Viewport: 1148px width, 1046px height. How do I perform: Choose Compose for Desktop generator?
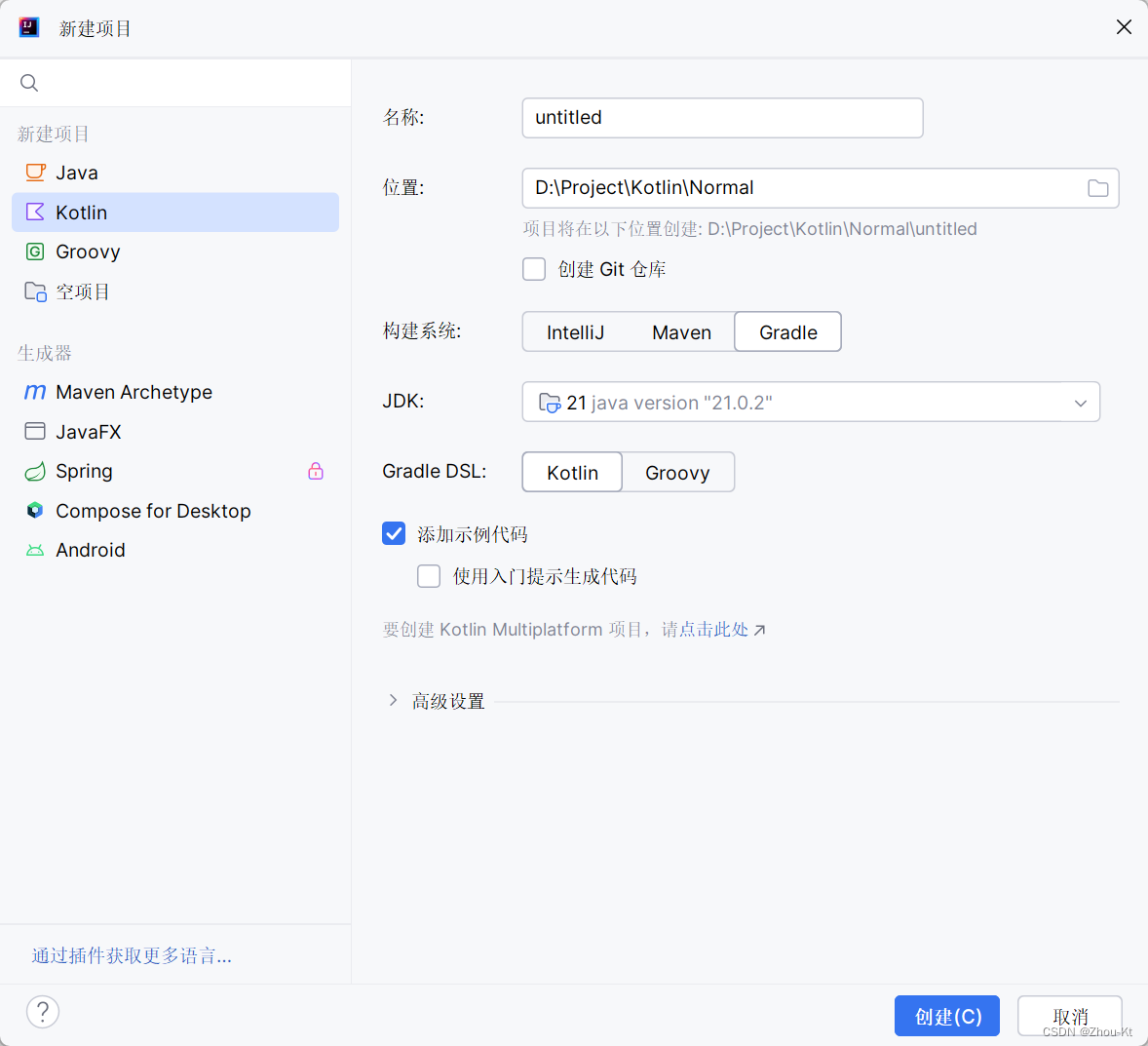(x=153, y=510)
